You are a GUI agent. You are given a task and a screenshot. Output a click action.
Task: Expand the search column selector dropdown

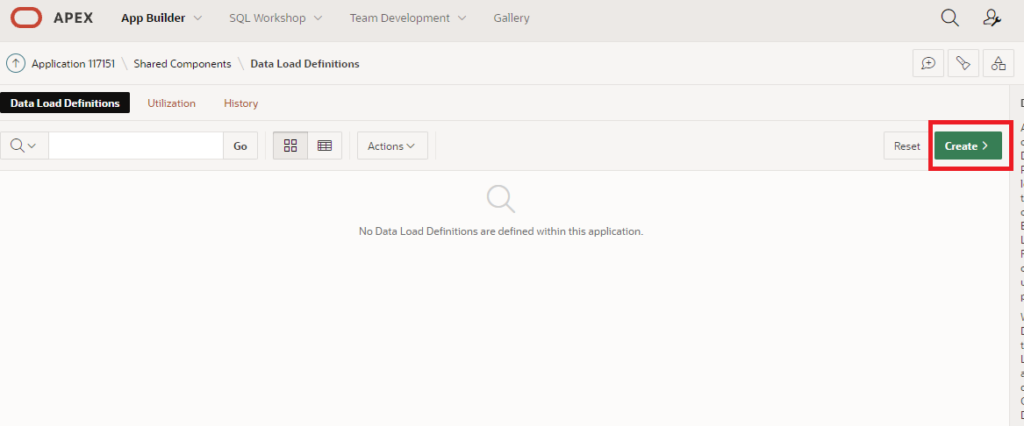pos(24,146)
